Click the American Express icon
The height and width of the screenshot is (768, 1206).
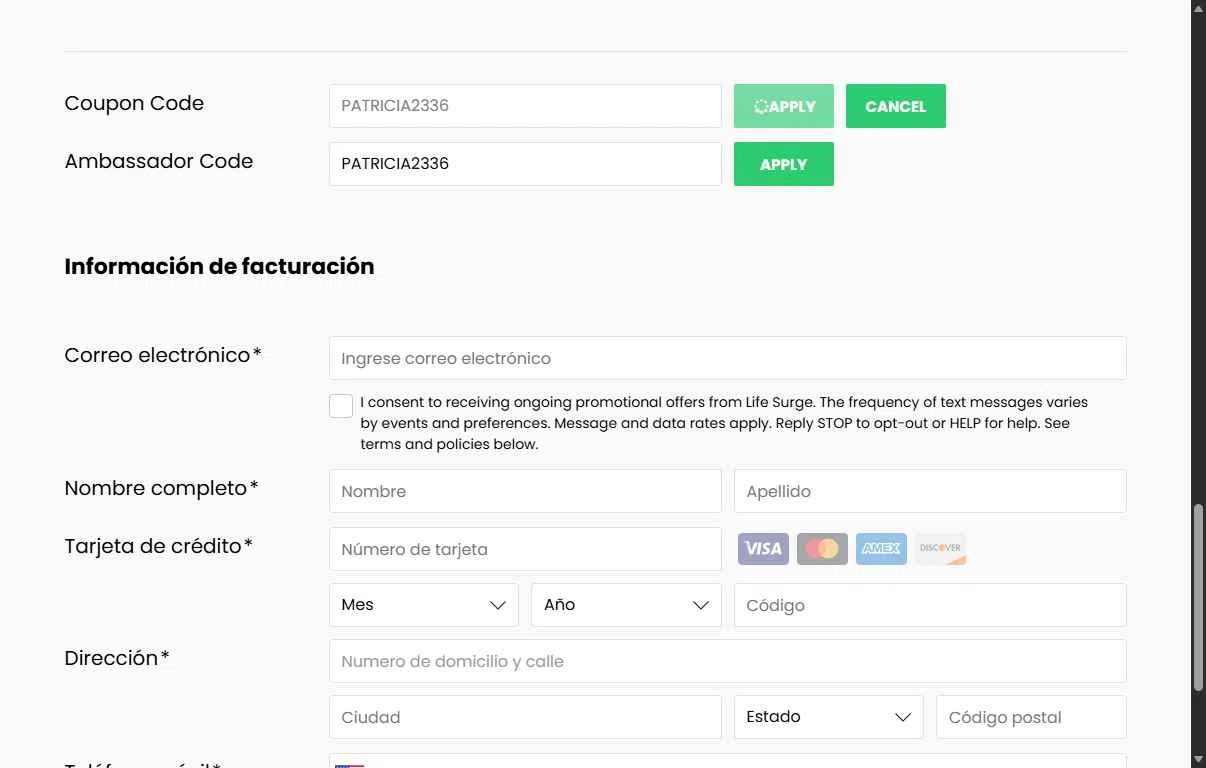881,548
